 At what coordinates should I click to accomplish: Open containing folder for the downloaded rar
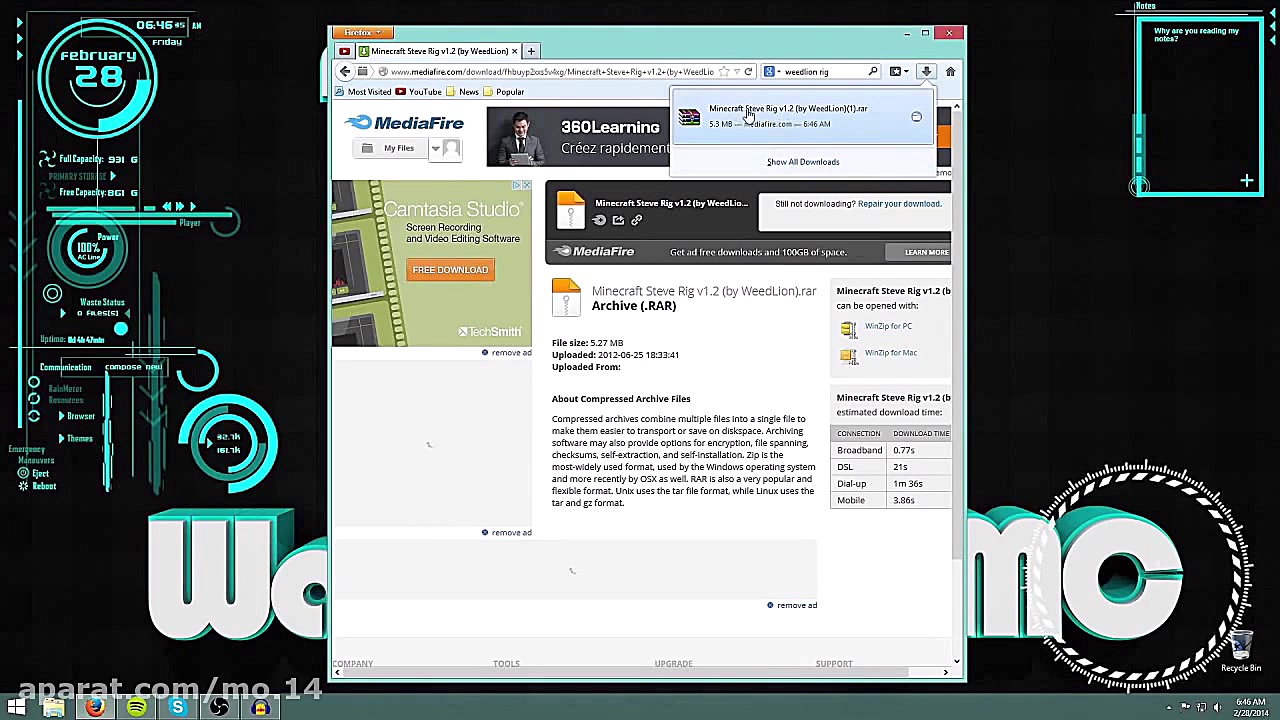click(x=916, y=117)
